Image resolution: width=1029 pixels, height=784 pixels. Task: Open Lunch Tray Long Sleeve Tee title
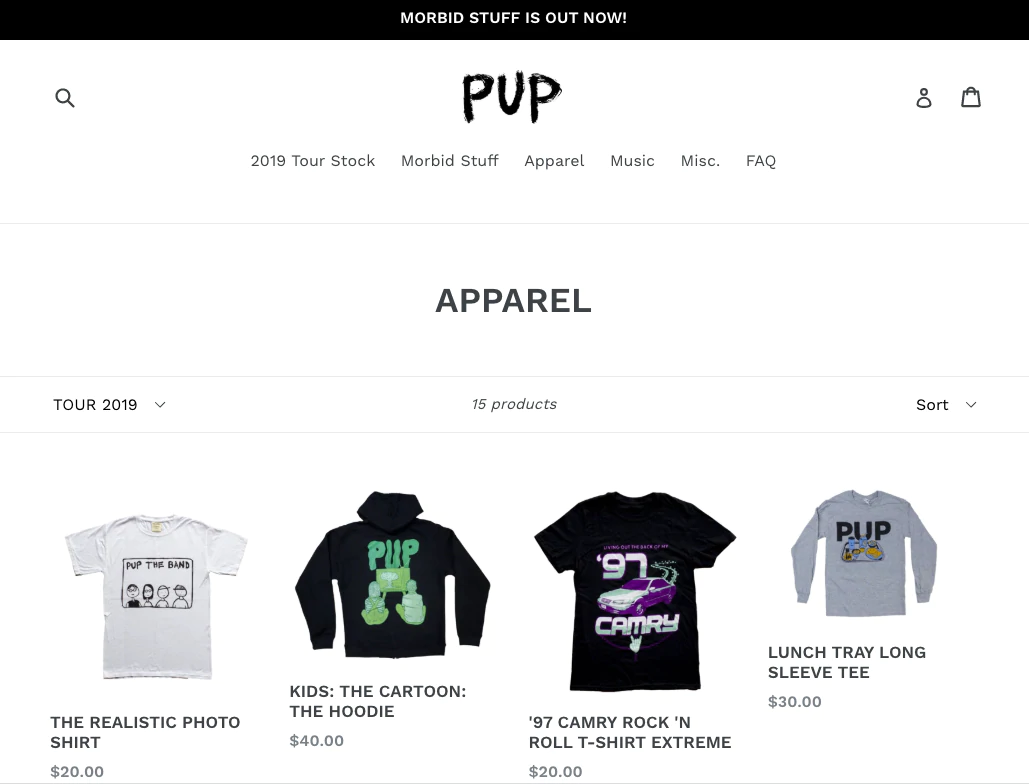point(847,662)
